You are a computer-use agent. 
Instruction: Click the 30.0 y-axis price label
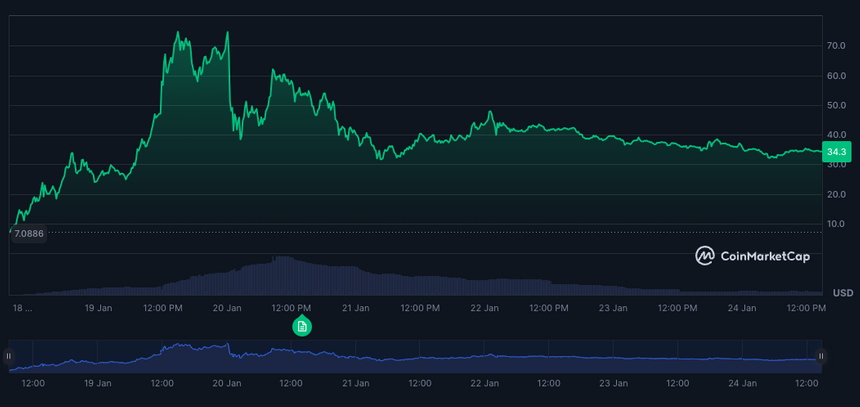click(837, 165)
